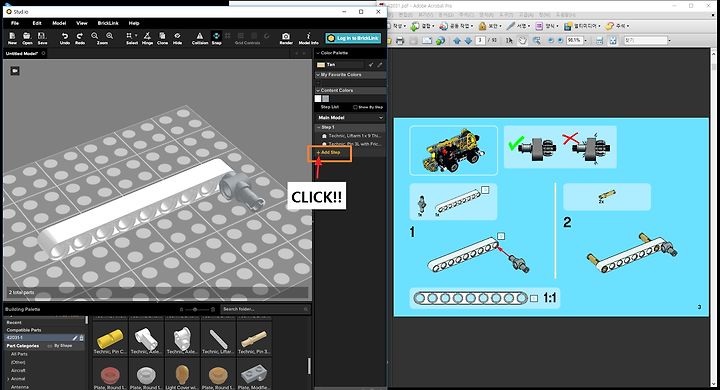
Task: Click the Search folder input field
Action: (265, 309)
